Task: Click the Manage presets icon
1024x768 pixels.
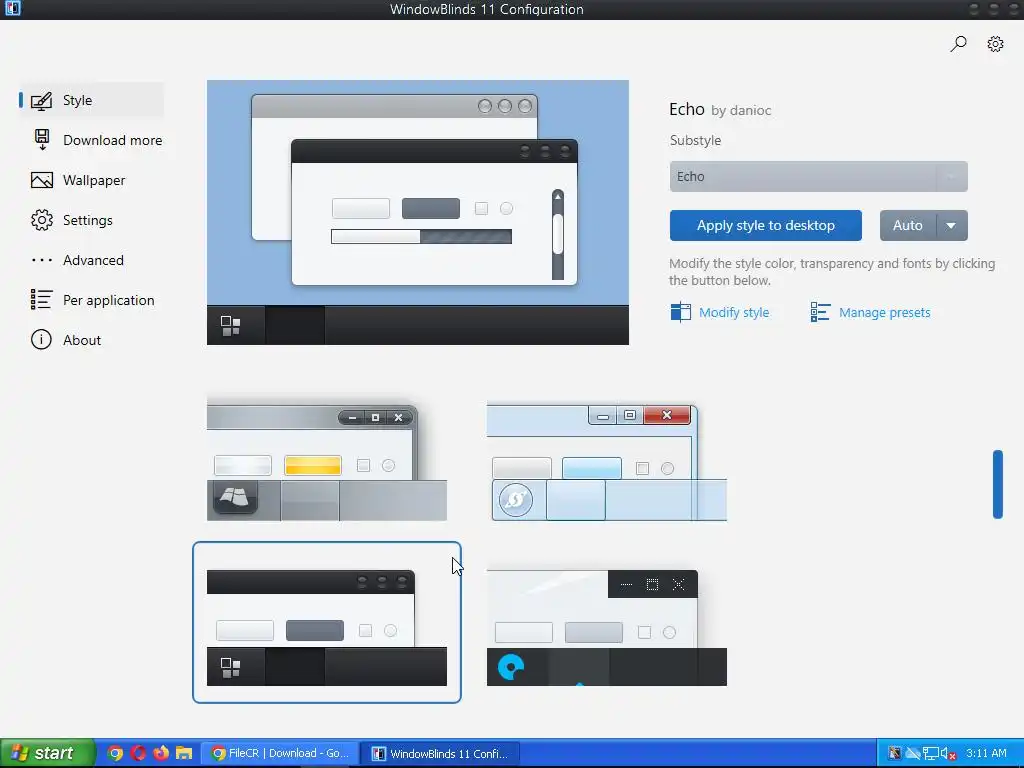Action: pos(820,312)
